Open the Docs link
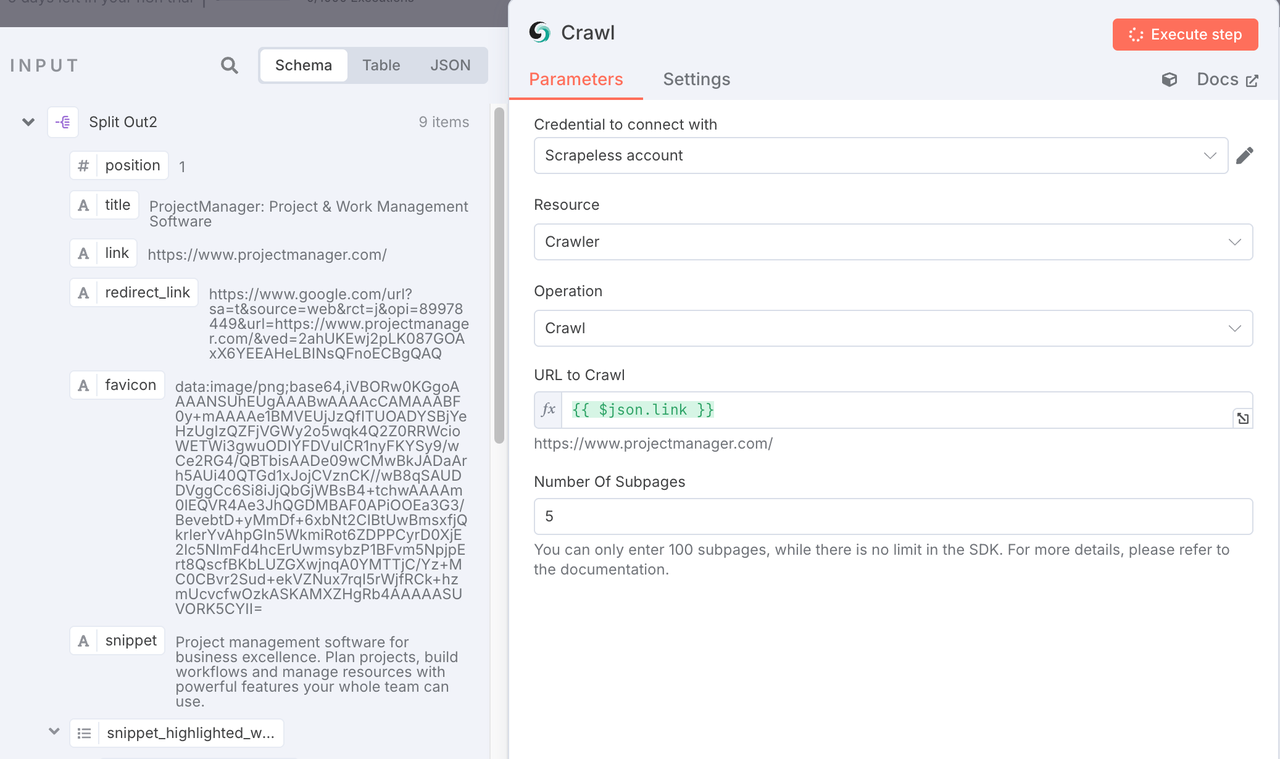Screen dimensions: 1280x759 1227,80
